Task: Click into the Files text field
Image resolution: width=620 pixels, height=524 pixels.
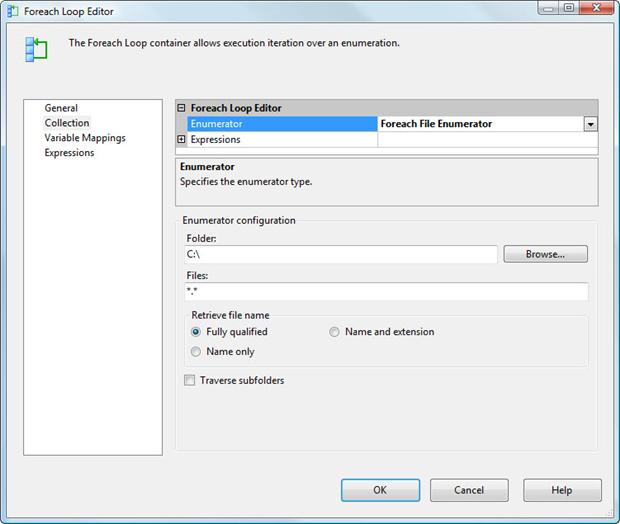Action: [x=386, y=292]
